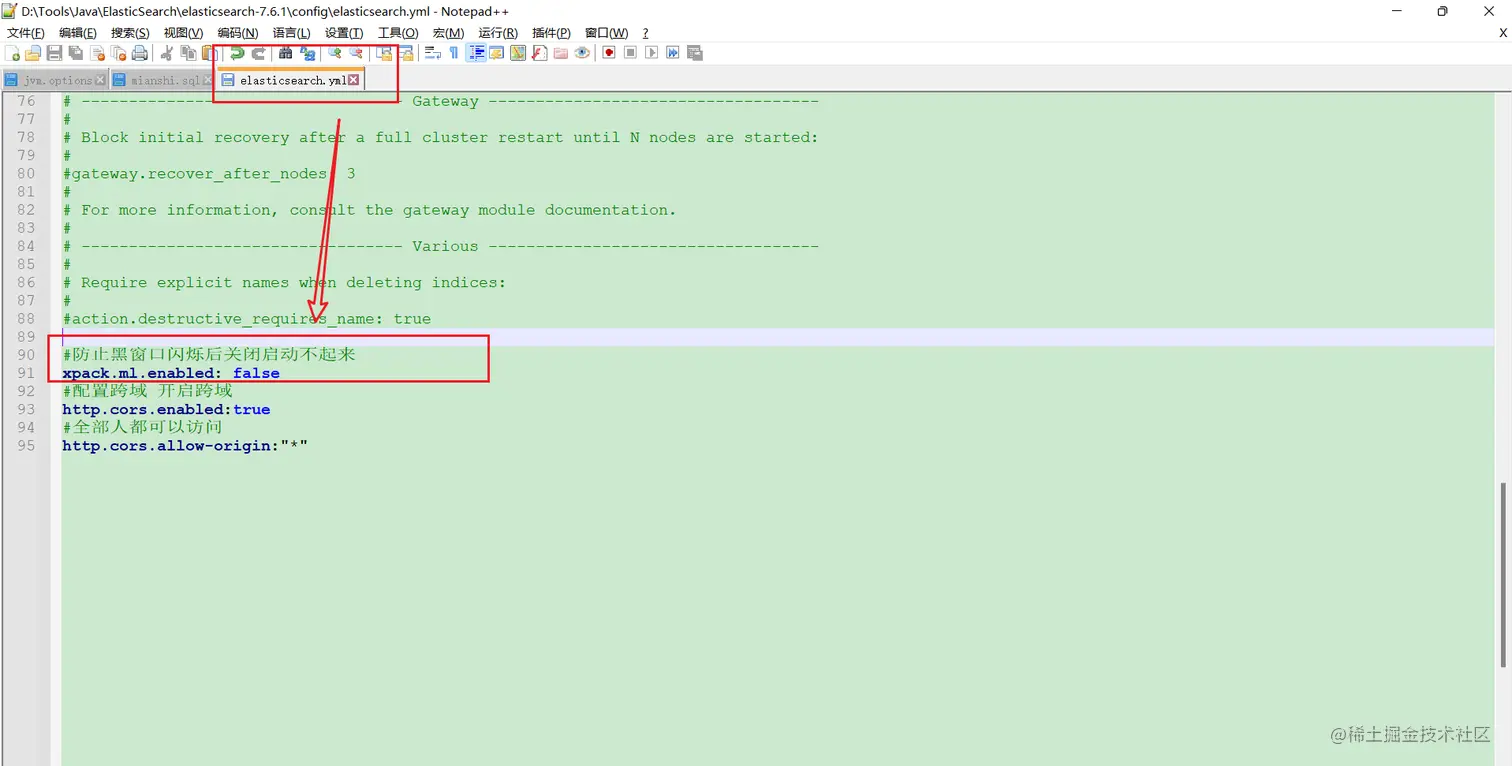Open Folder as Workspace icon
1512x766 pixels.
pos(560,53)
